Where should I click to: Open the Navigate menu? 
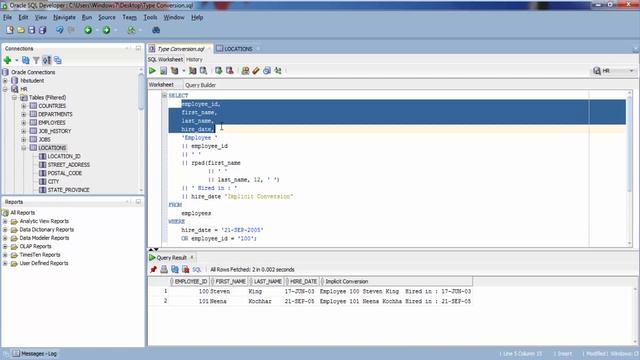point(64,18)
